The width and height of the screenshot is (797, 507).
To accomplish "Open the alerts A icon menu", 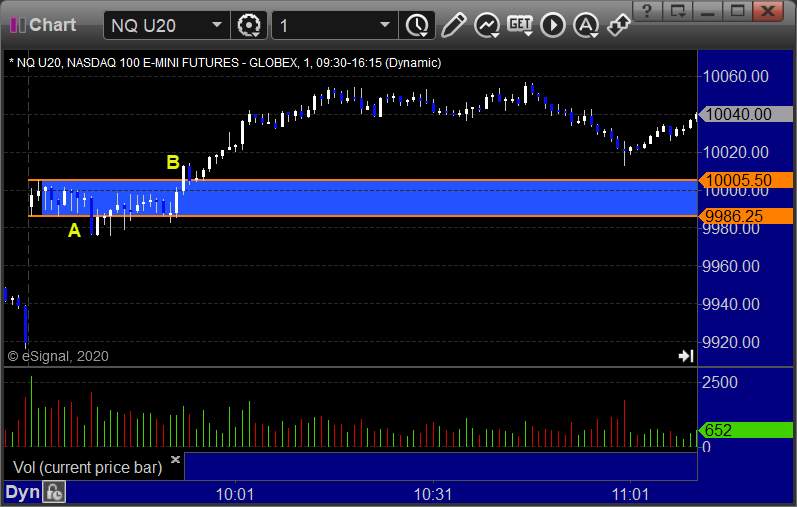I will (586, 25).
